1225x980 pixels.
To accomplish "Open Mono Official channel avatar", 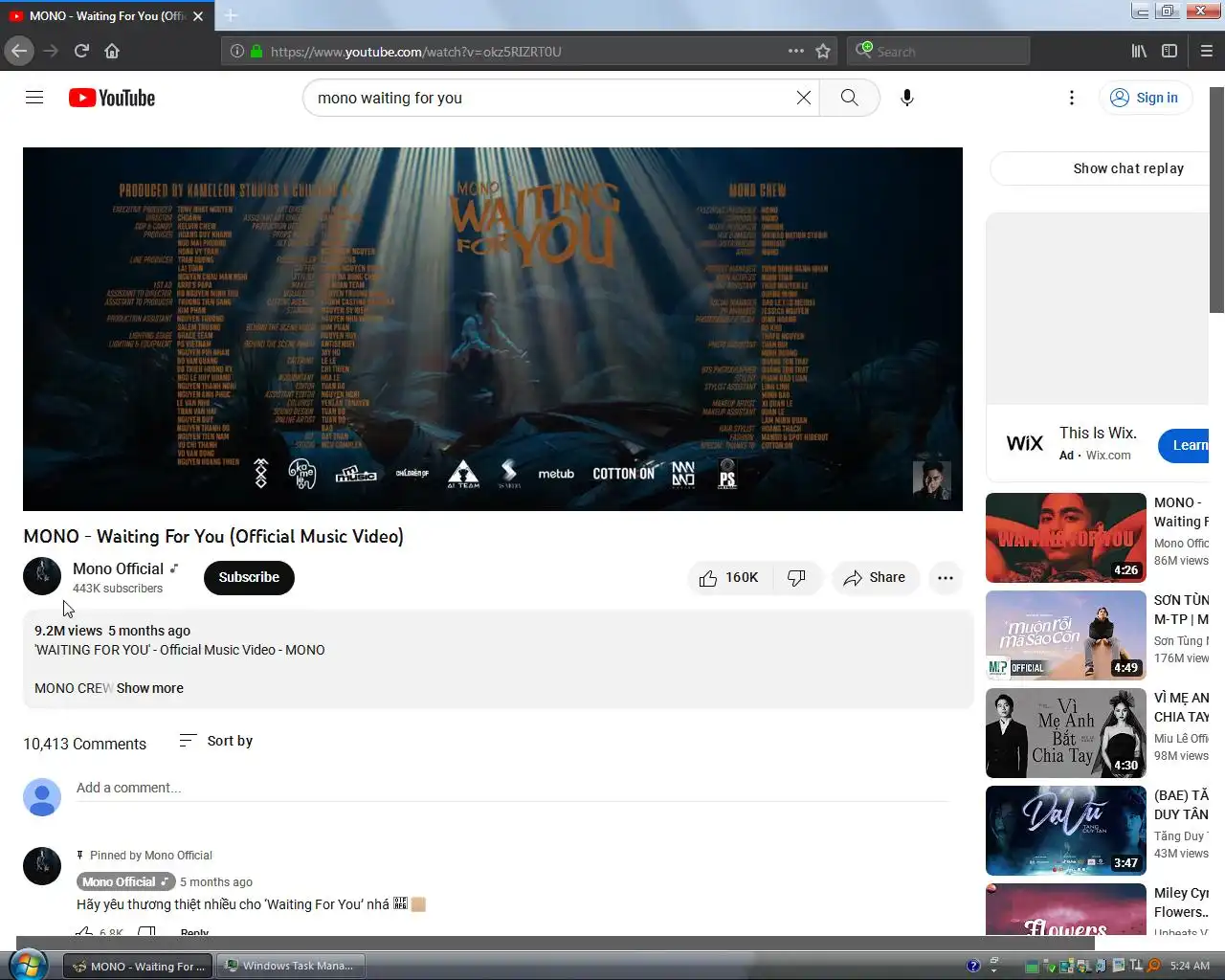I will click(42, 576).
